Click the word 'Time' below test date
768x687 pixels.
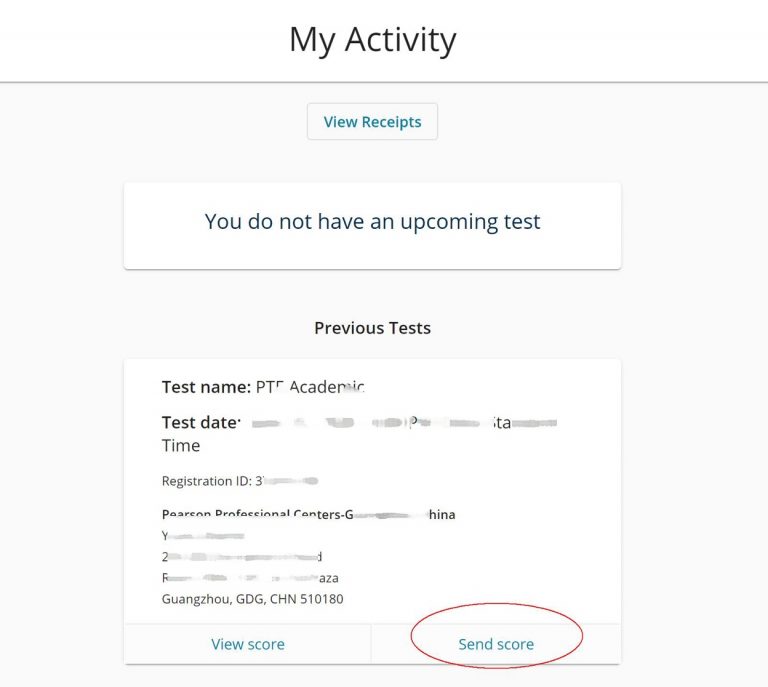(x=181, y=446)
